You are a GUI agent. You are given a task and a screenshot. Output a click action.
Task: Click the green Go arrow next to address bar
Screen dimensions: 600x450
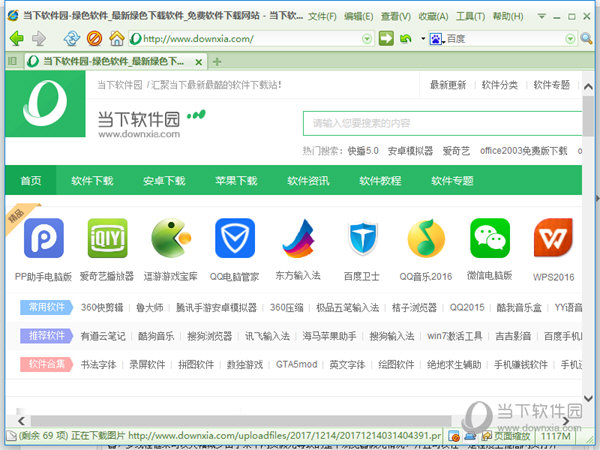[x=386, y=39]
